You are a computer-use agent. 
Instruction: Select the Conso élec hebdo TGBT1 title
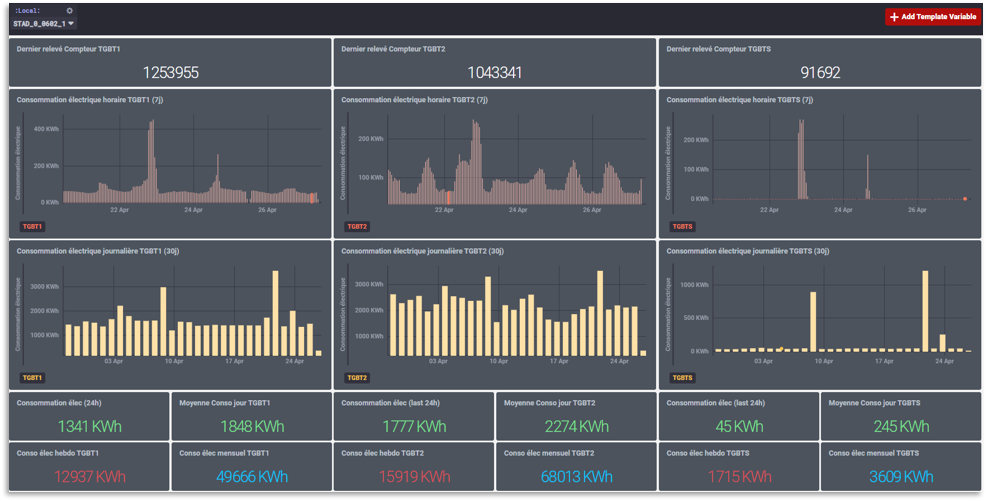[x=57, y=453]
